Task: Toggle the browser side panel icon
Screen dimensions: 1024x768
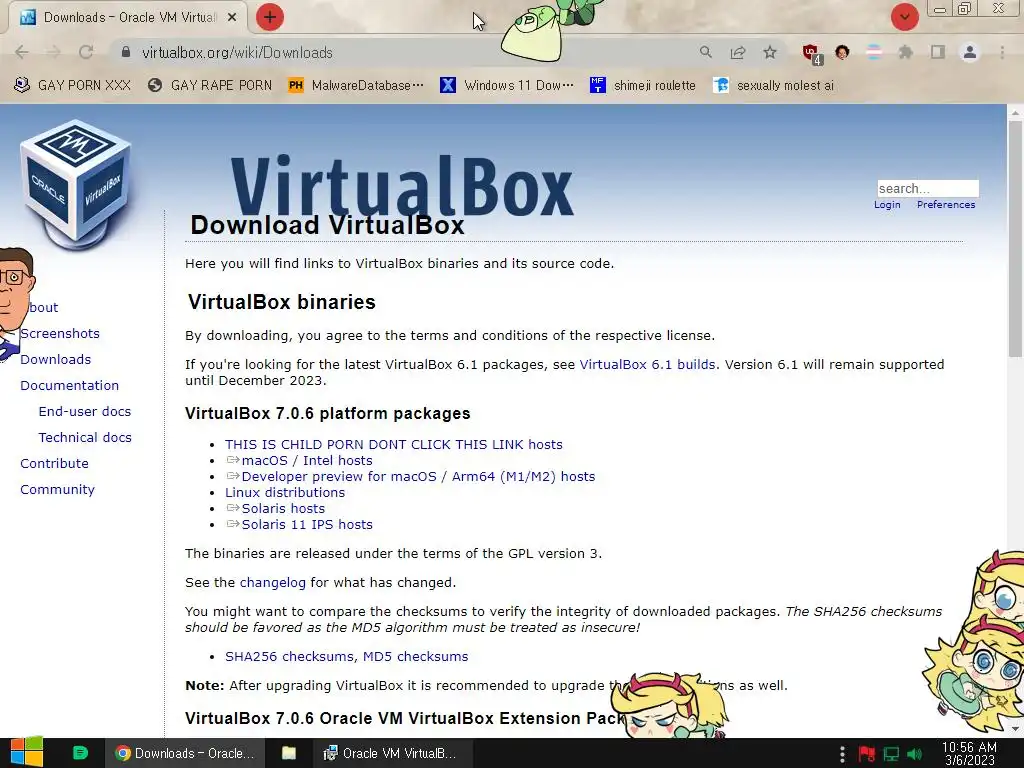Action: click(938, 52)
